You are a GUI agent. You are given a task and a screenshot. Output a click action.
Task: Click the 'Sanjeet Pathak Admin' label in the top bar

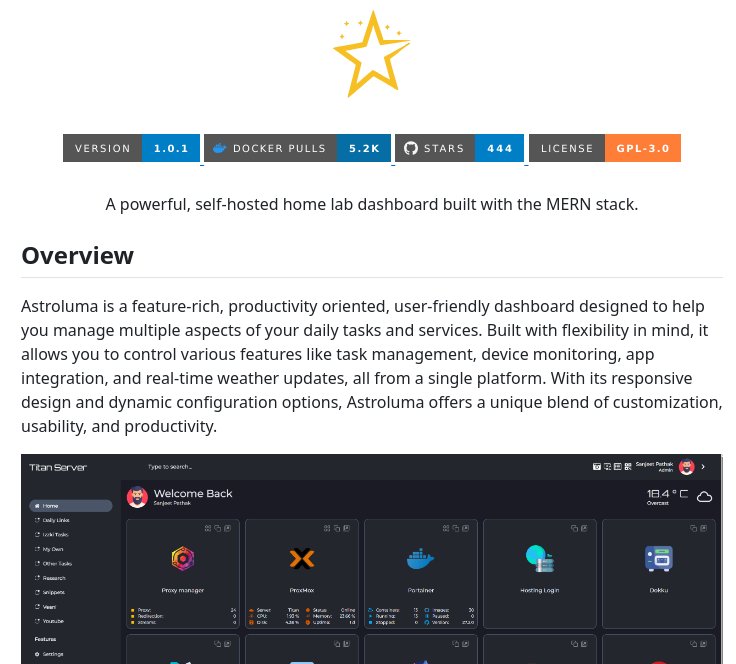click(x=654, y=467)
